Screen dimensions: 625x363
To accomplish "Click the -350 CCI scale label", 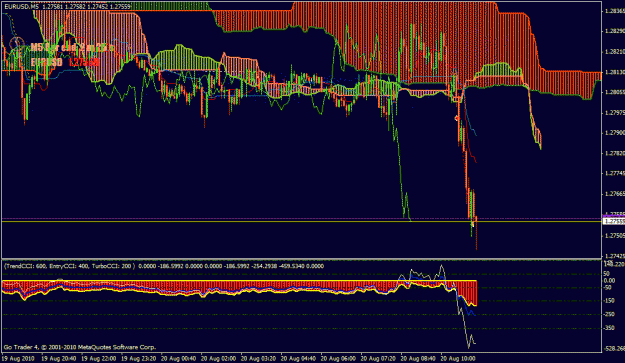I will point(609,328).
